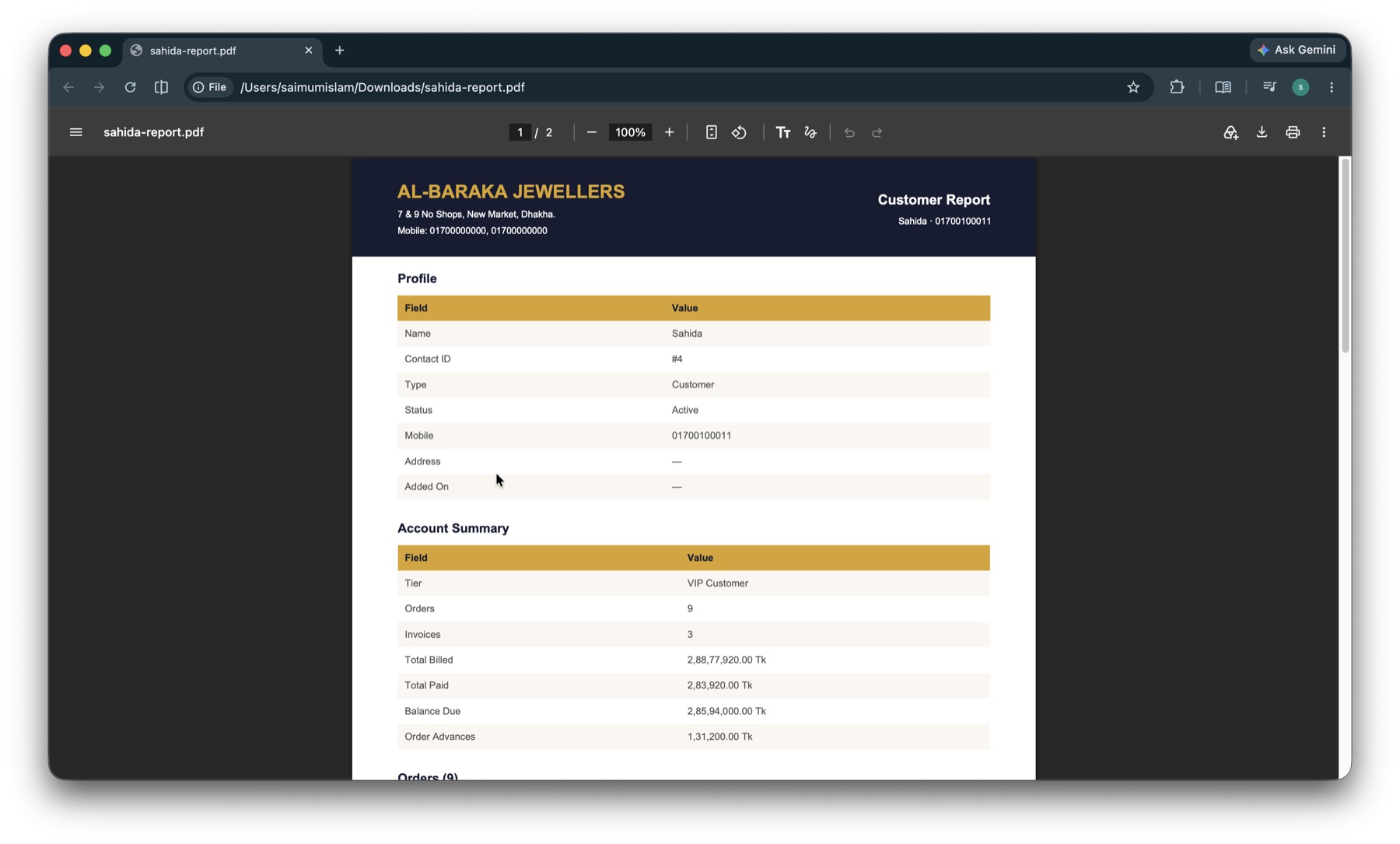Open PDF viewer more actions menu
1400x844 pixels.
click(x=1324, y=132)
